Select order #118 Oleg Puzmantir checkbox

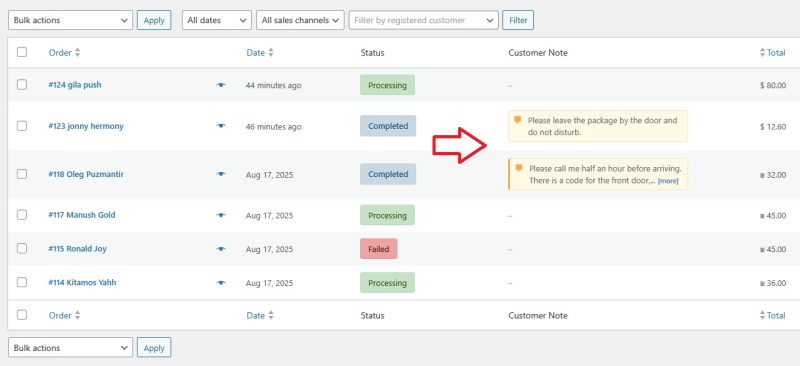[x=21, y=174]
